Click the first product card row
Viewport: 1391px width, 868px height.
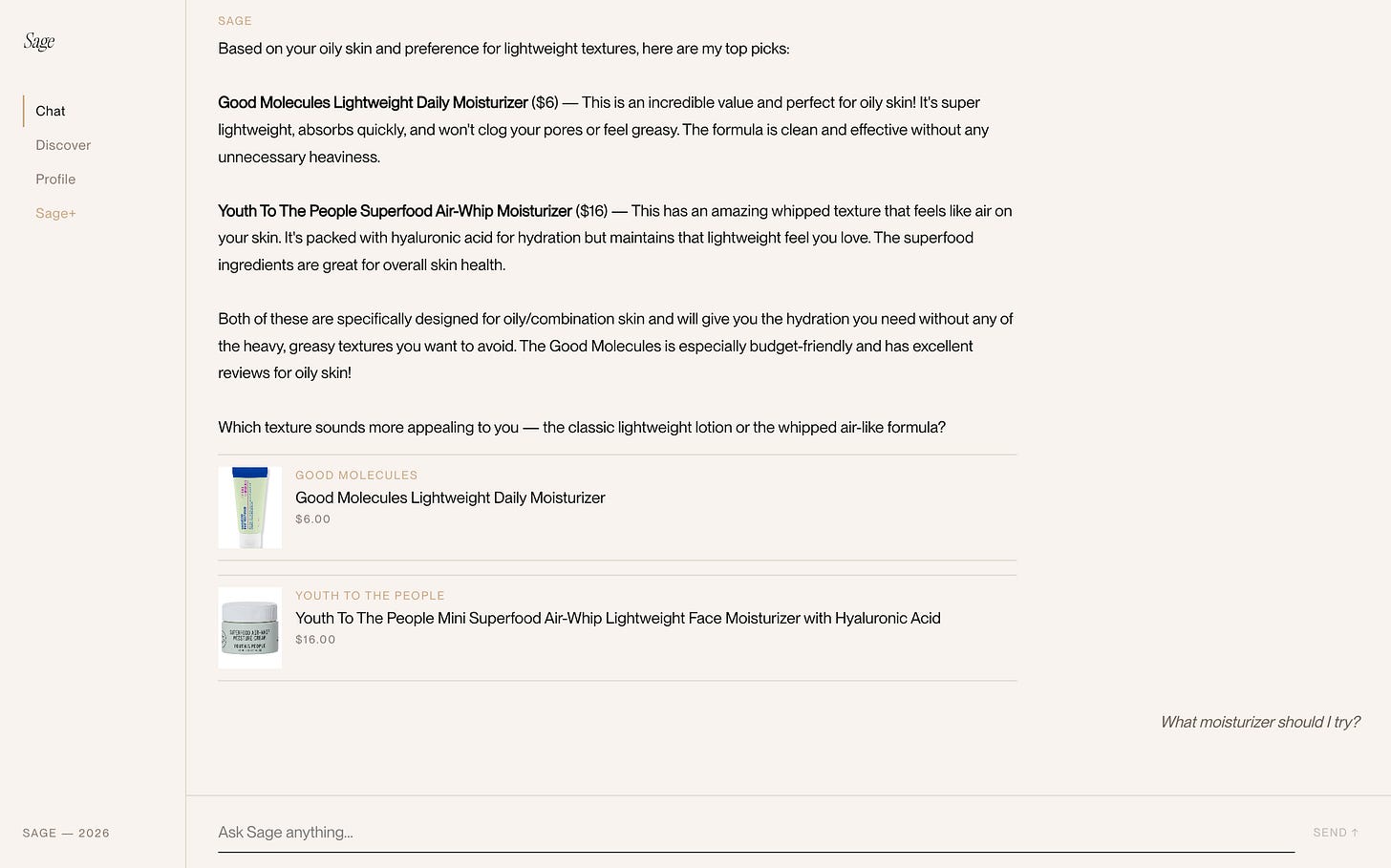pyautogui.click(x=617, y=507)
